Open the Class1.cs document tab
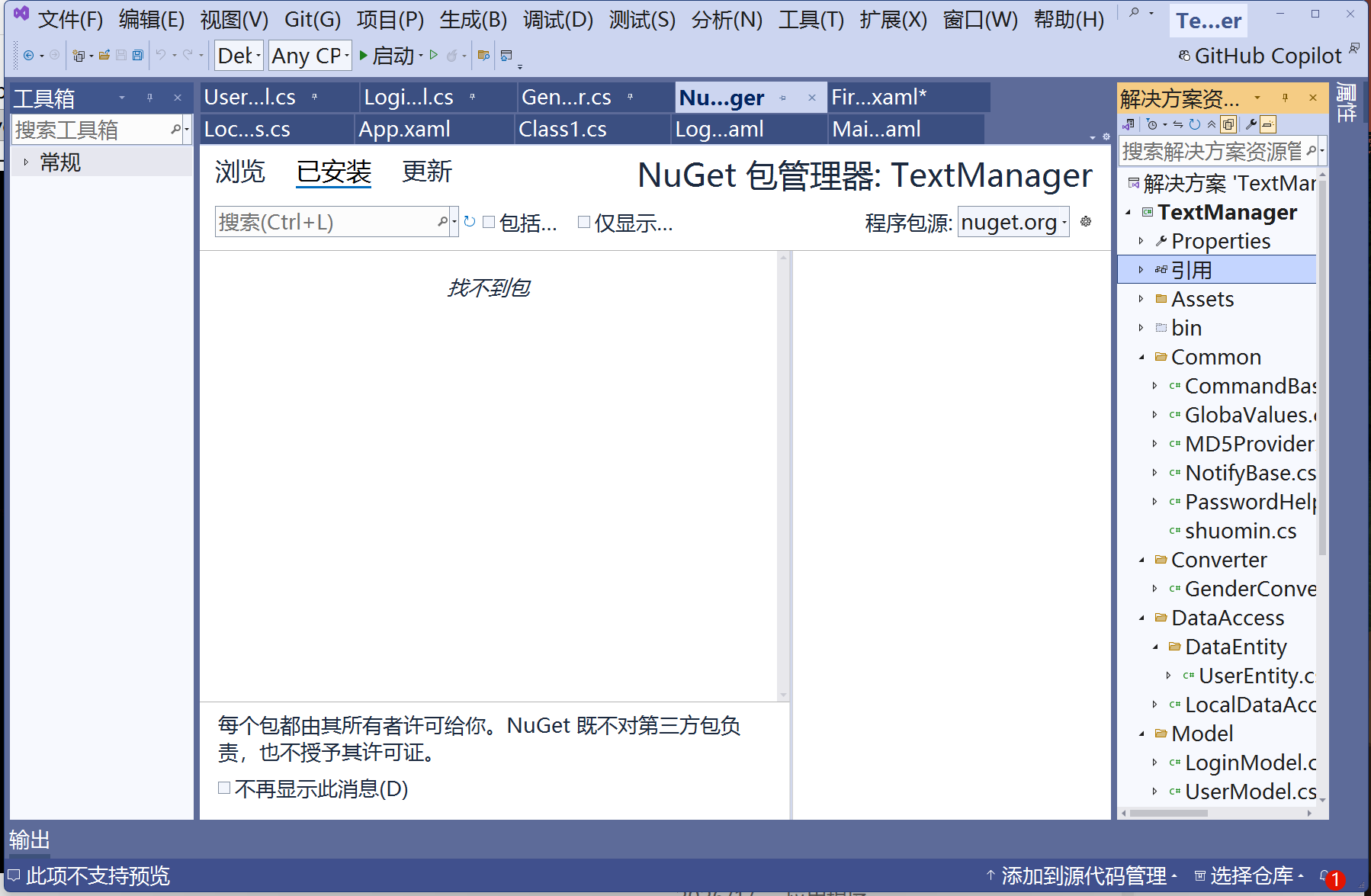1371x896 pixels. pyautogui.click(x=593, y=129)
